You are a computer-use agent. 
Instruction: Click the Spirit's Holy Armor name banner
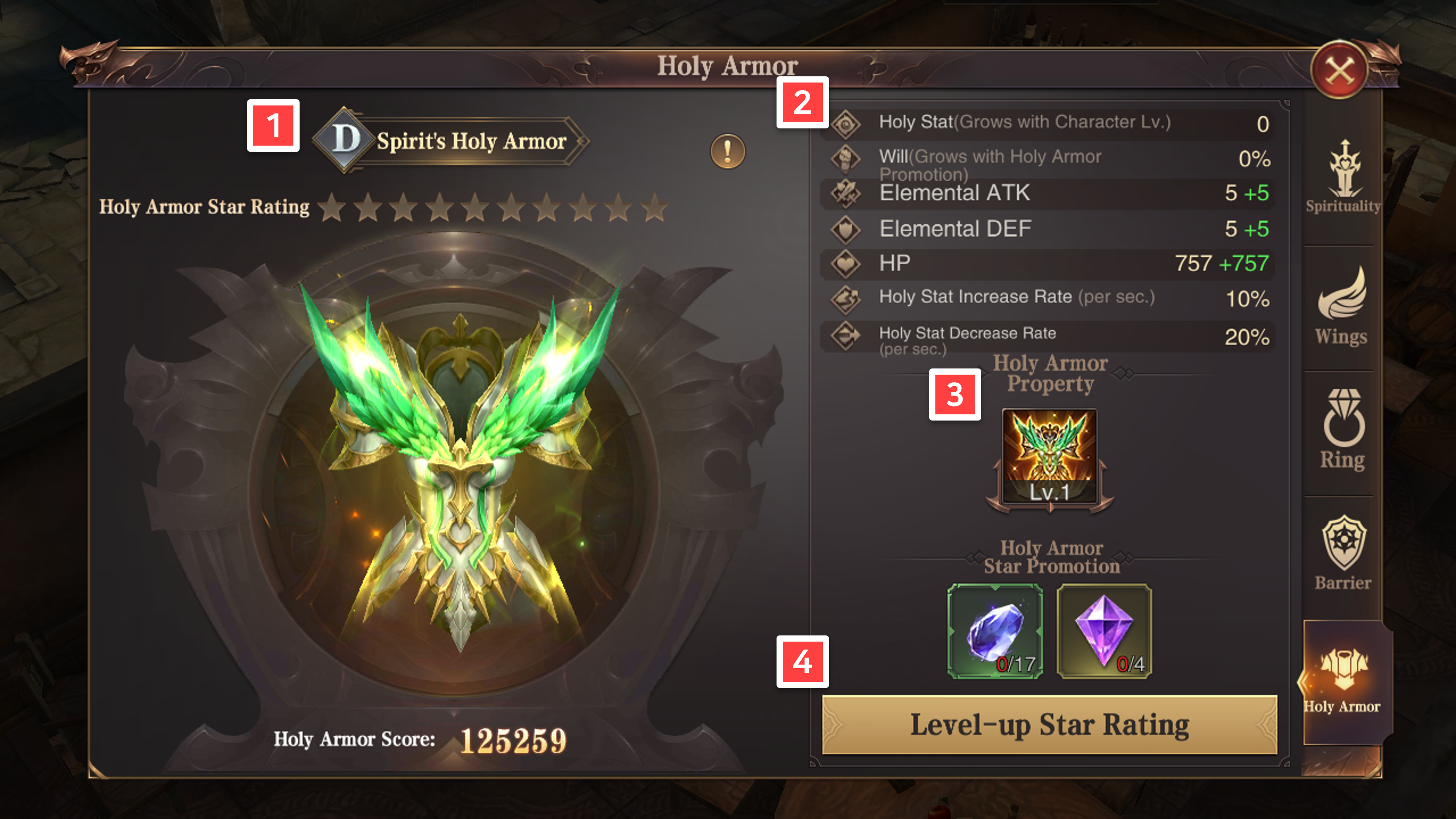471,141
